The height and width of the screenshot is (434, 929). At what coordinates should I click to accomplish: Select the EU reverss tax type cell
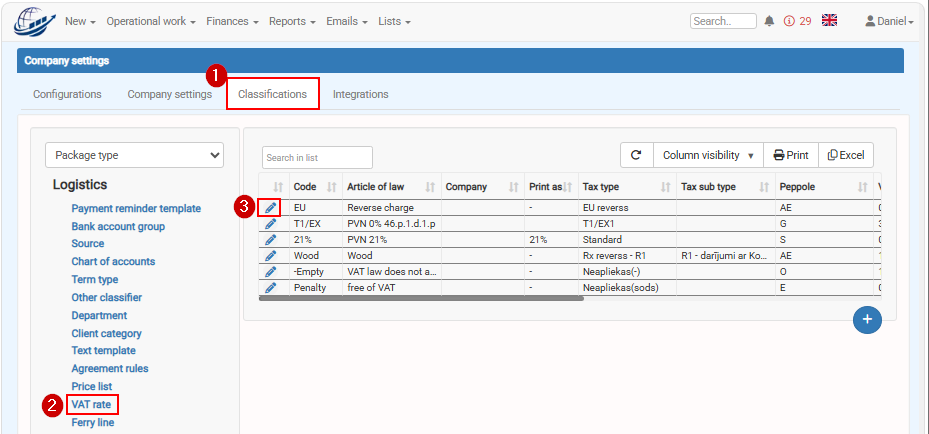(x=627, y=208)
